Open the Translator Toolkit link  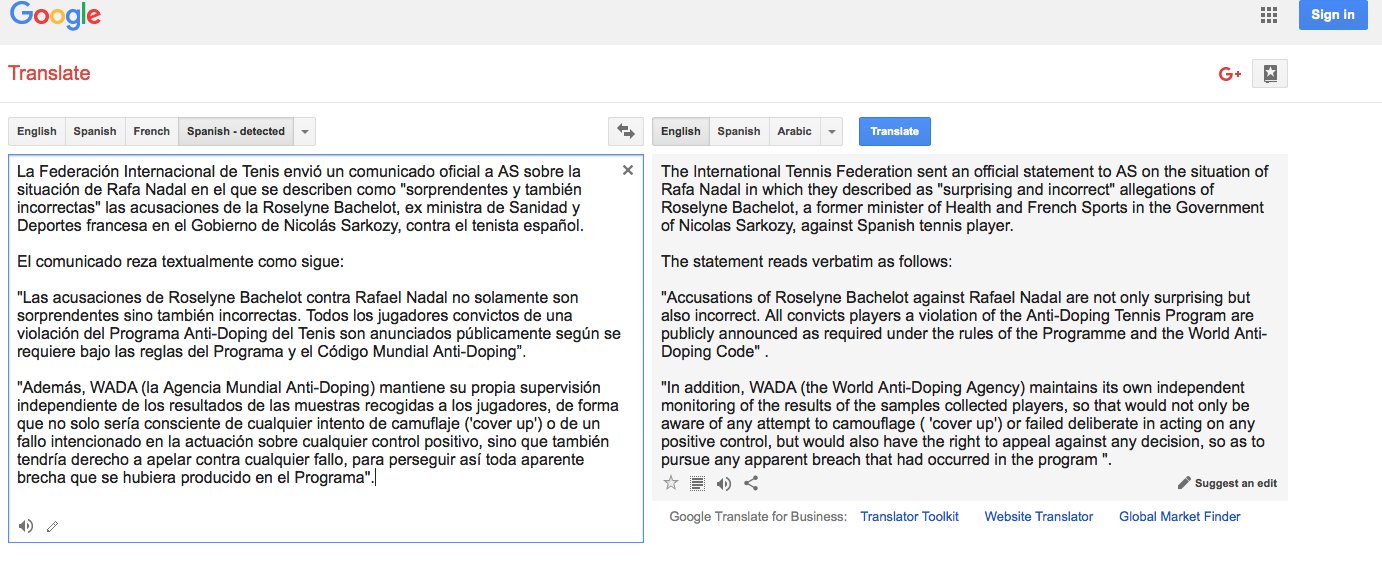tap(909, 517)
